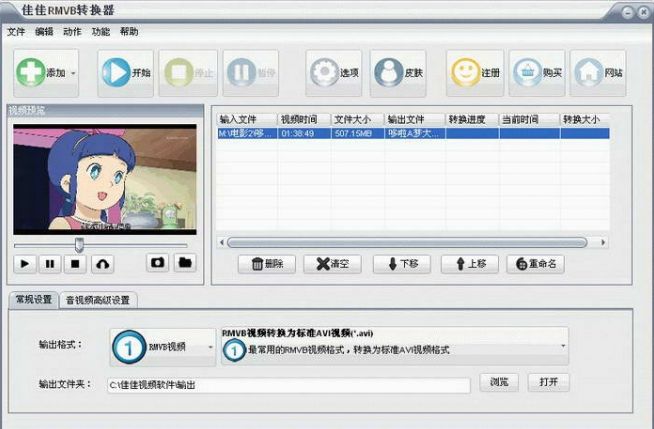Open the snapshot folder icon under preview
654x429 pixels.
[185, 263]
